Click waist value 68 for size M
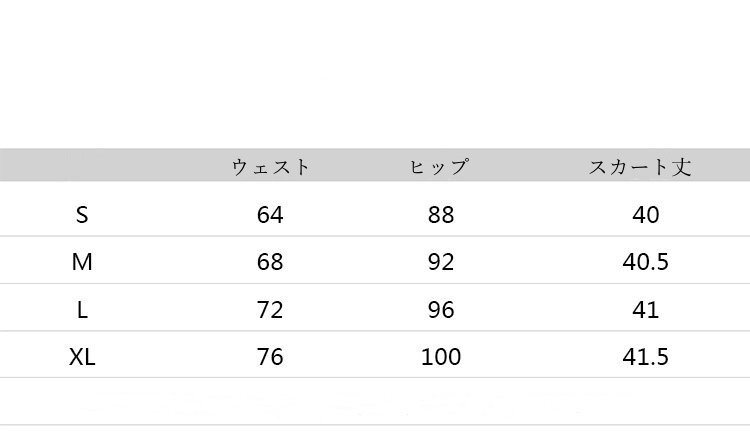Viewport: 750px width, 433px height. 270,262
